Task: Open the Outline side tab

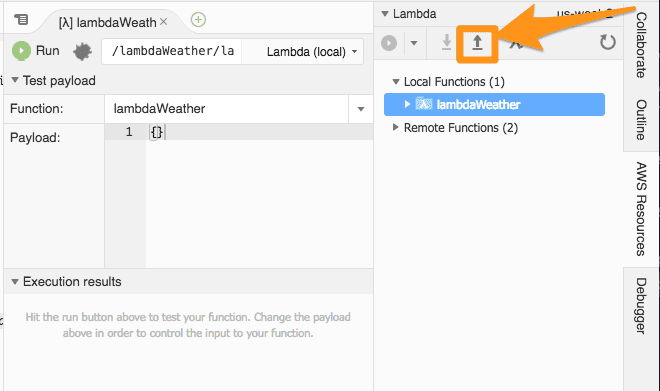Action: click(x=641, y=120)
